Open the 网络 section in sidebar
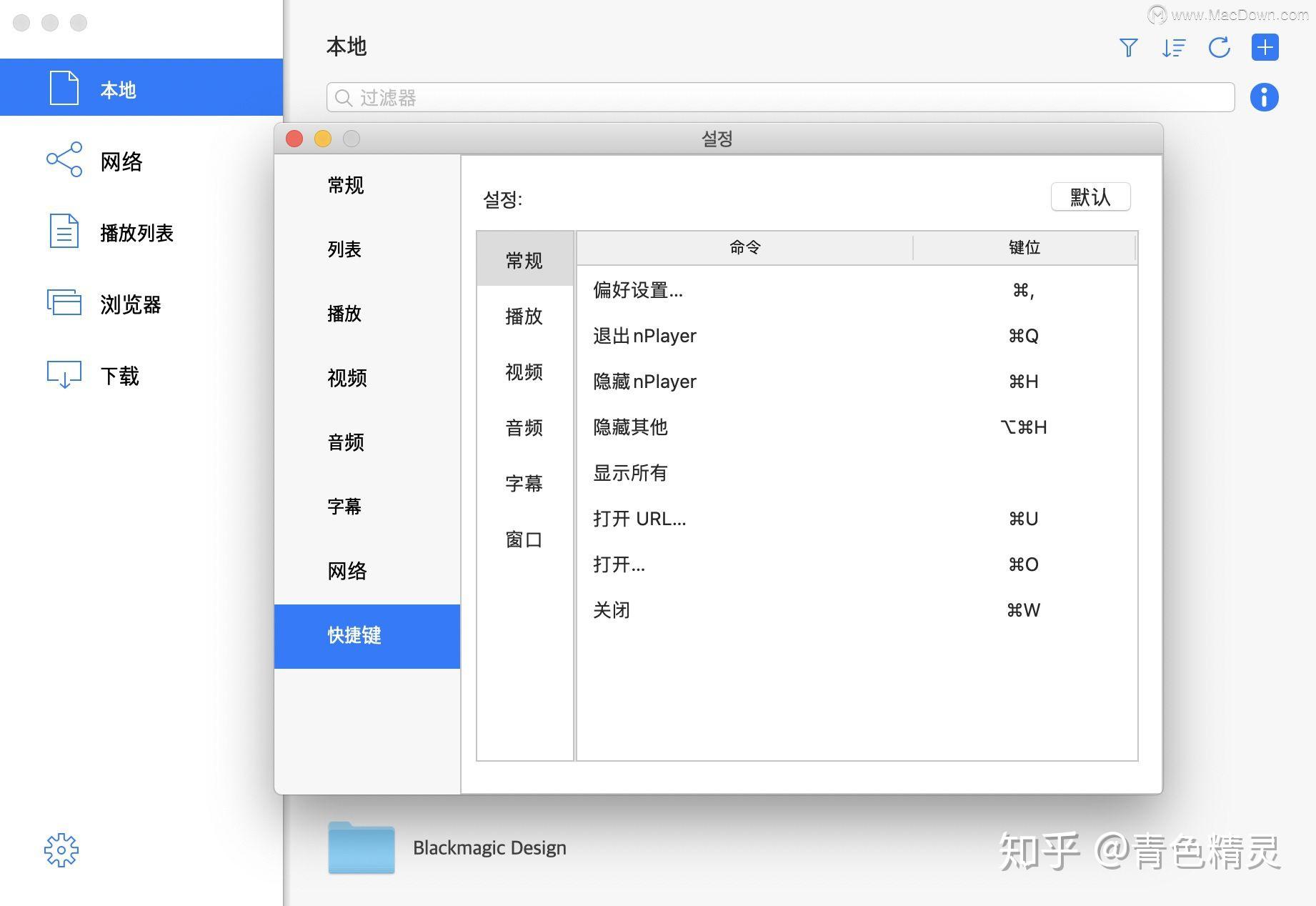1316x906 pixels. tap(64, 161)
